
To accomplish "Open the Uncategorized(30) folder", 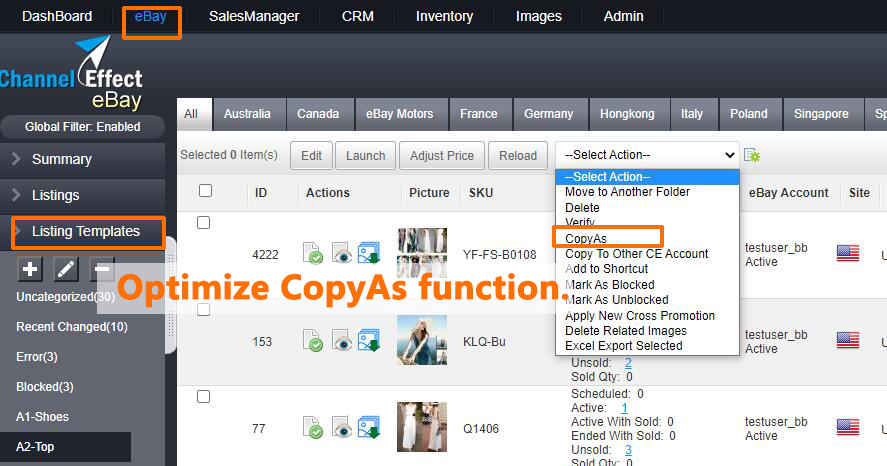I will click(66, 296).
